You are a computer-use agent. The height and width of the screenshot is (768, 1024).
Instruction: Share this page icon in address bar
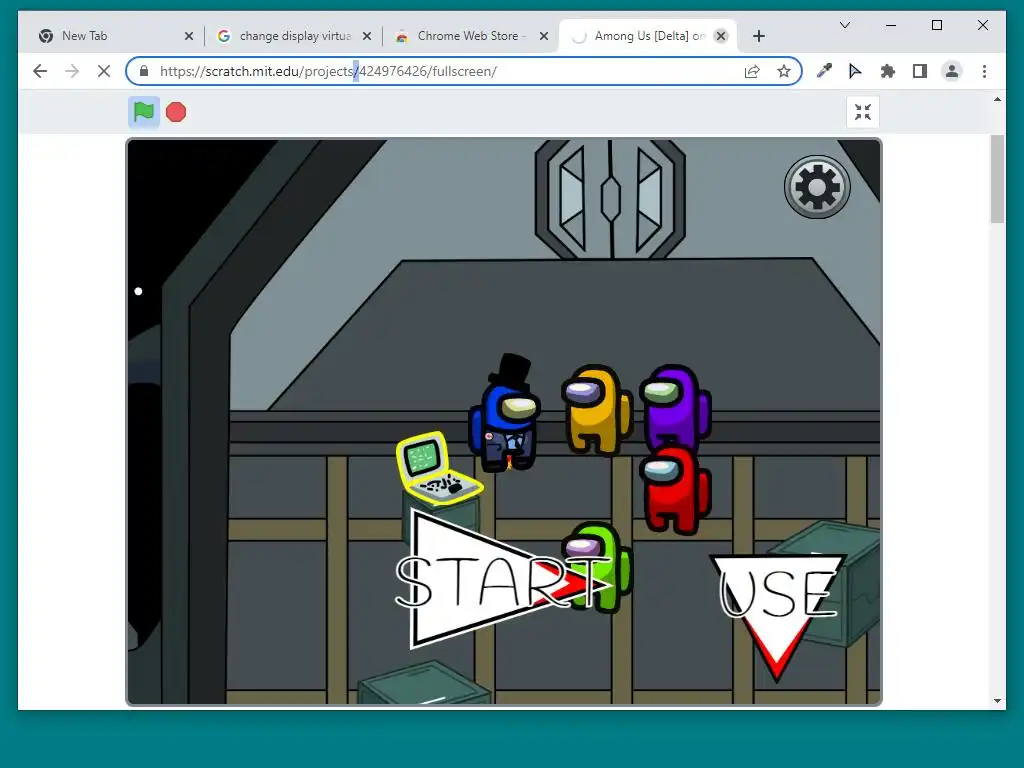752,71
